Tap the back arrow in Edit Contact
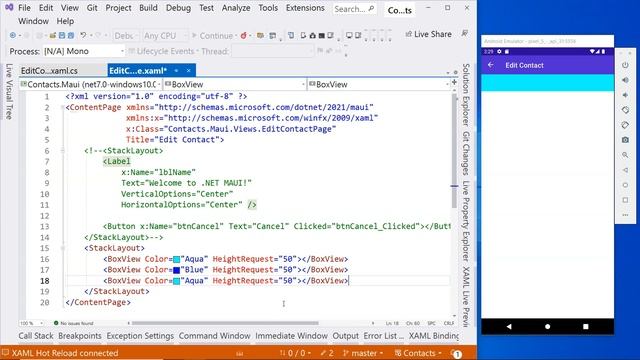640x360 pixels. click(491, 65)
